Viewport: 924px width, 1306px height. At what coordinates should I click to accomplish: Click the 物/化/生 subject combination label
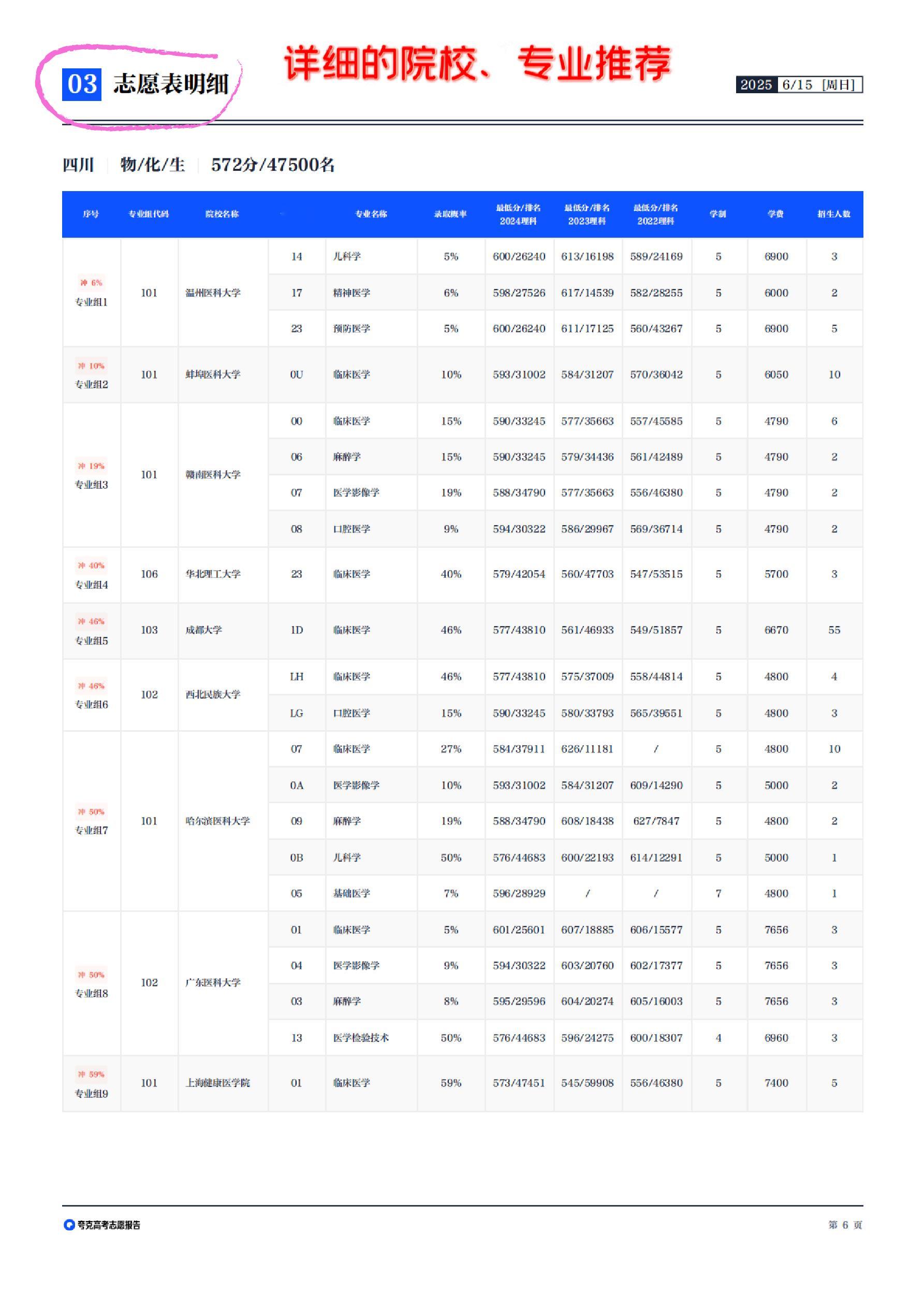coord(153,165)
